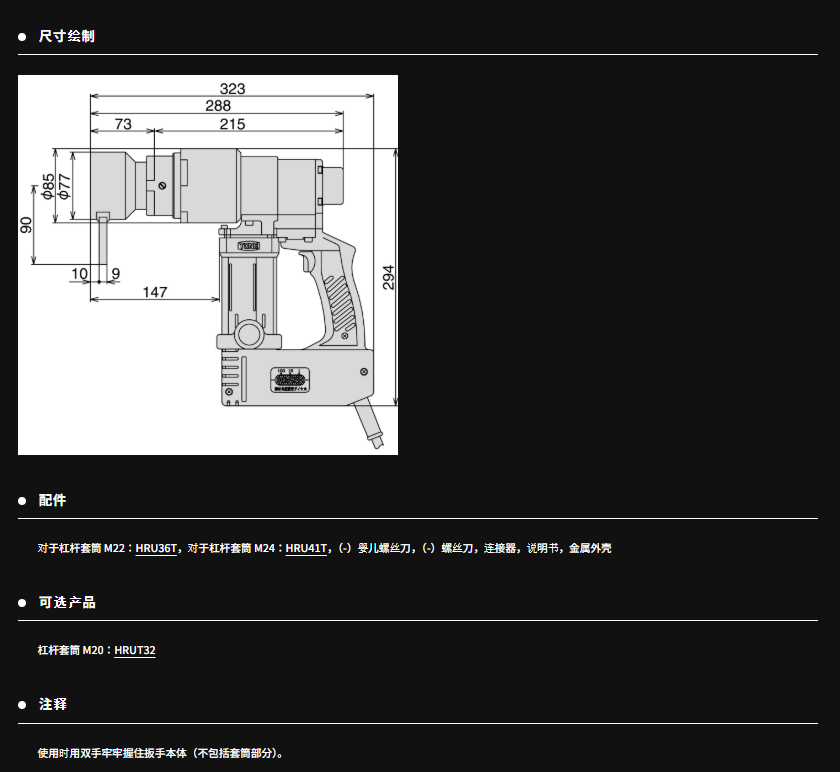Screen dimensions: 840x772
Task: Click the wrench dimension drawing image
Action: tap(208, 265)
